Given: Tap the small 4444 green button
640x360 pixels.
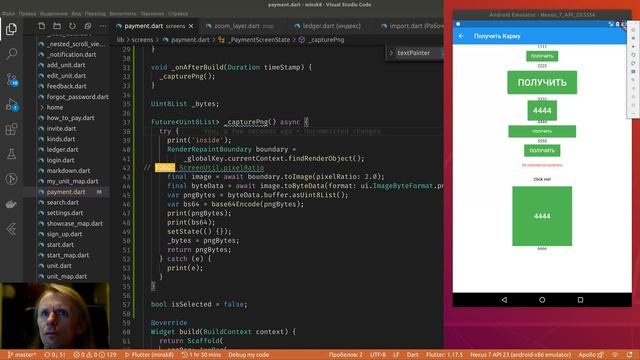Looking at the screenshot, I should (542, 111).
